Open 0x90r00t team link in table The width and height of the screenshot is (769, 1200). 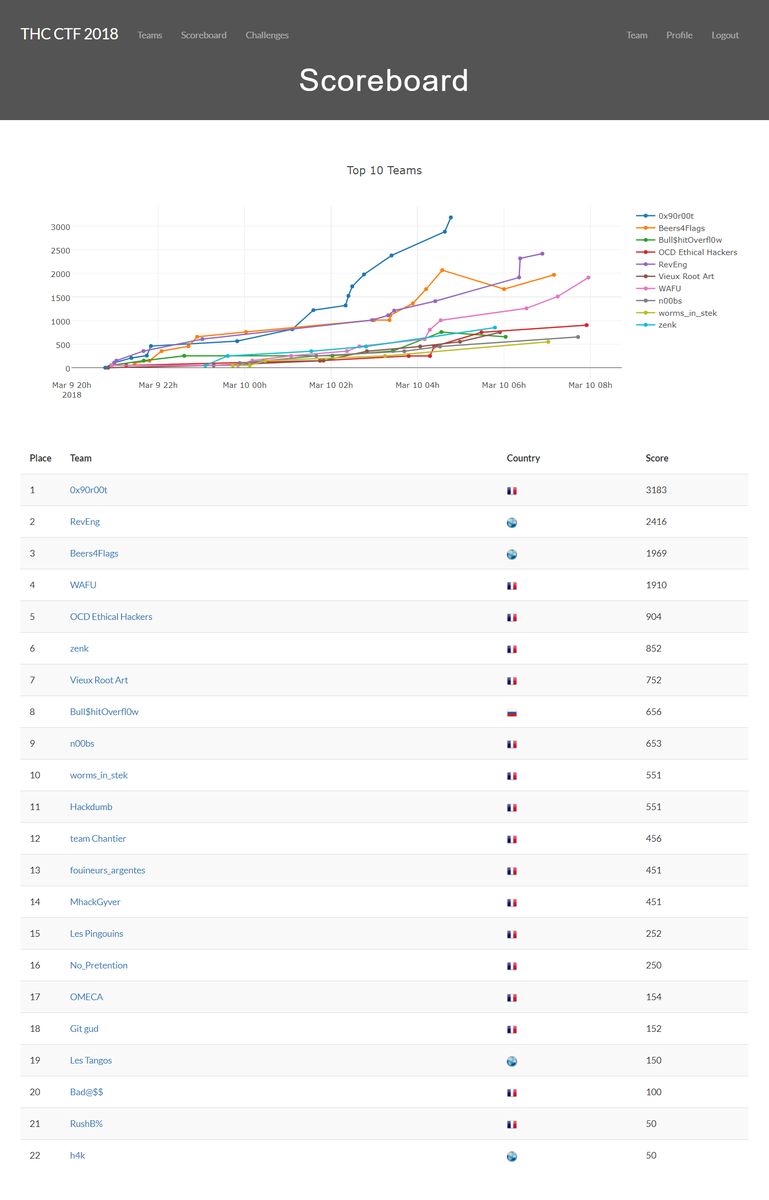tap(89, 490)
